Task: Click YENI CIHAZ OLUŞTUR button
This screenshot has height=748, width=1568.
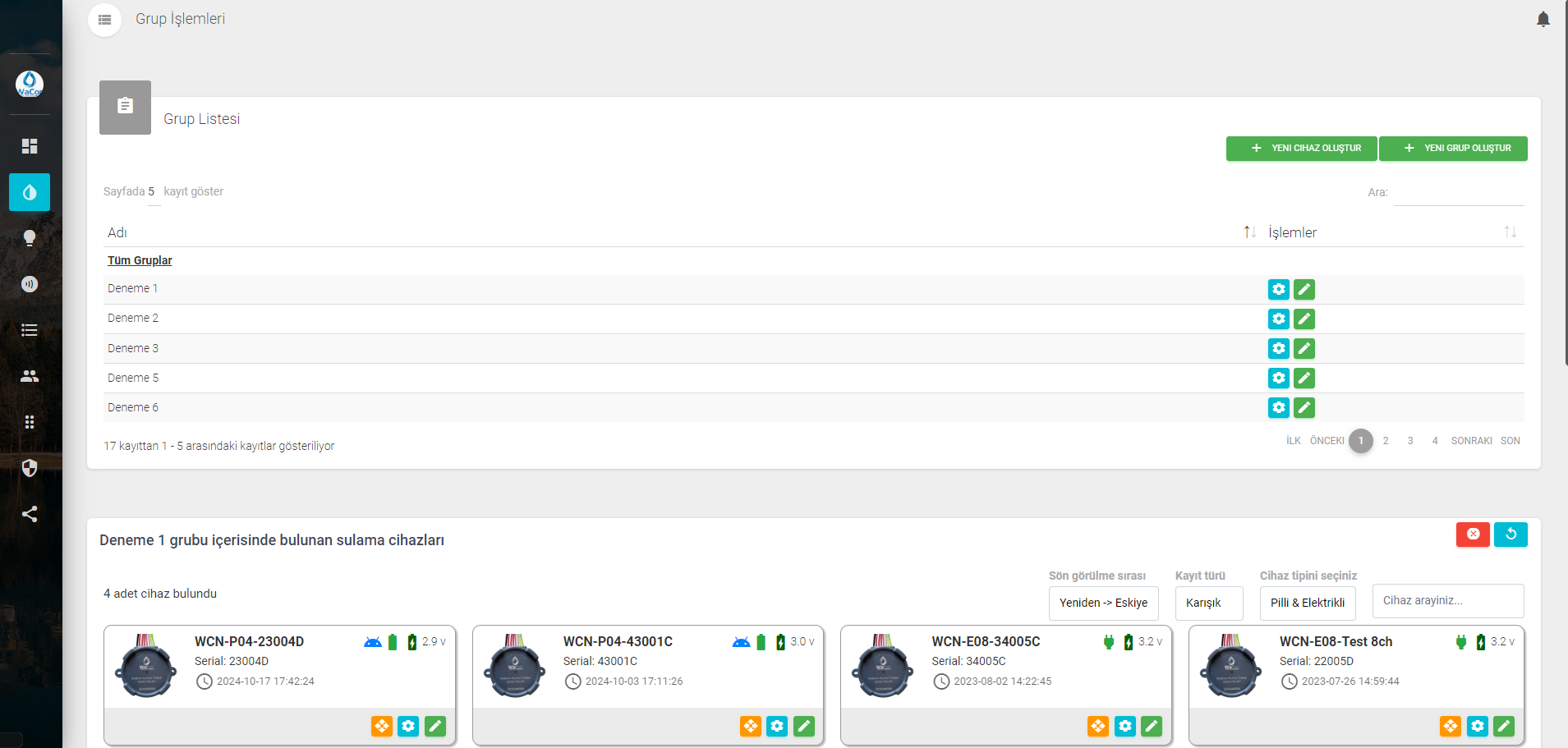Action: pos(1301,149)
